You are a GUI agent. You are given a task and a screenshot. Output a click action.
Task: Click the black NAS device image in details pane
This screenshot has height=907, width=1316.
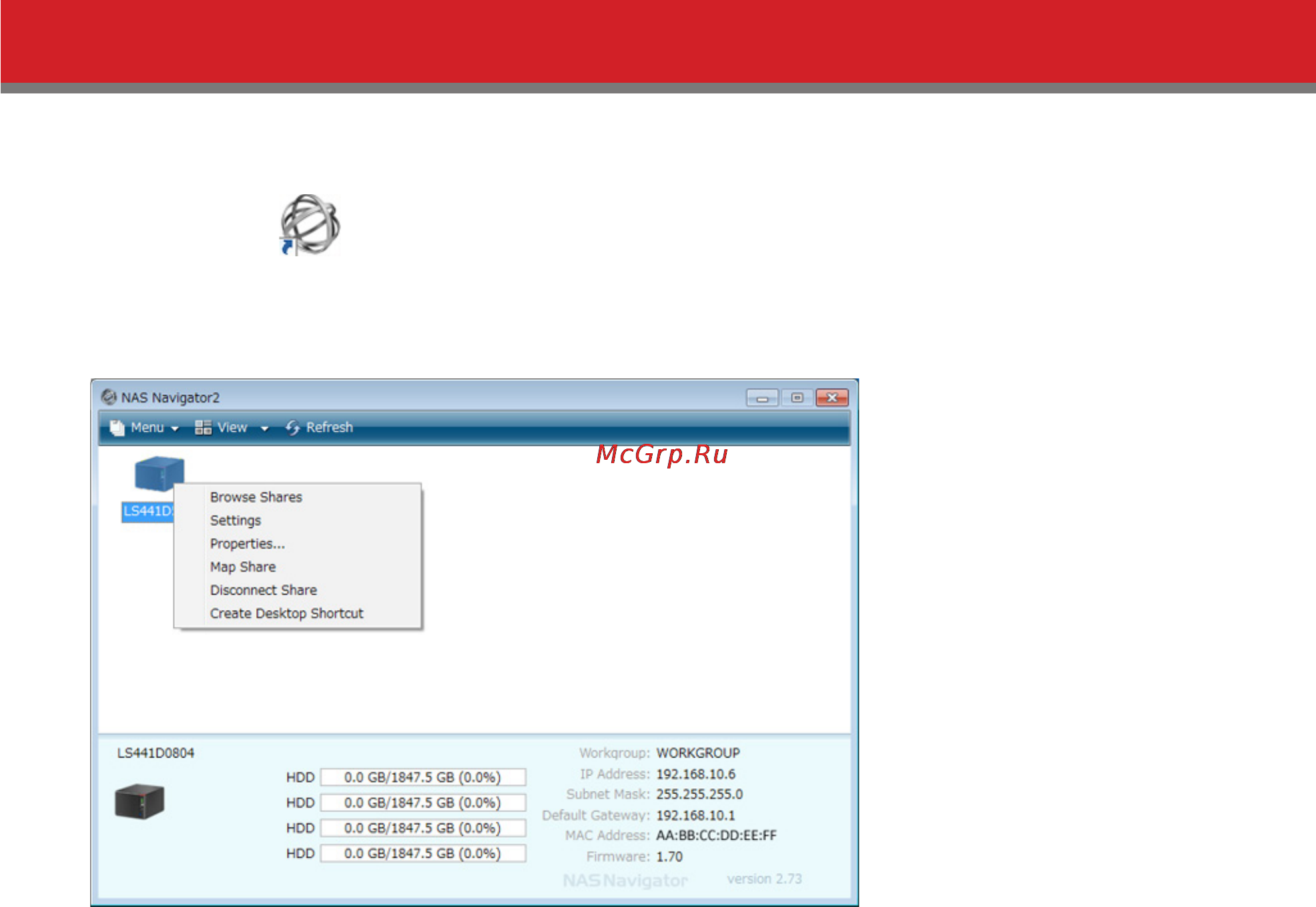[139, 802]
